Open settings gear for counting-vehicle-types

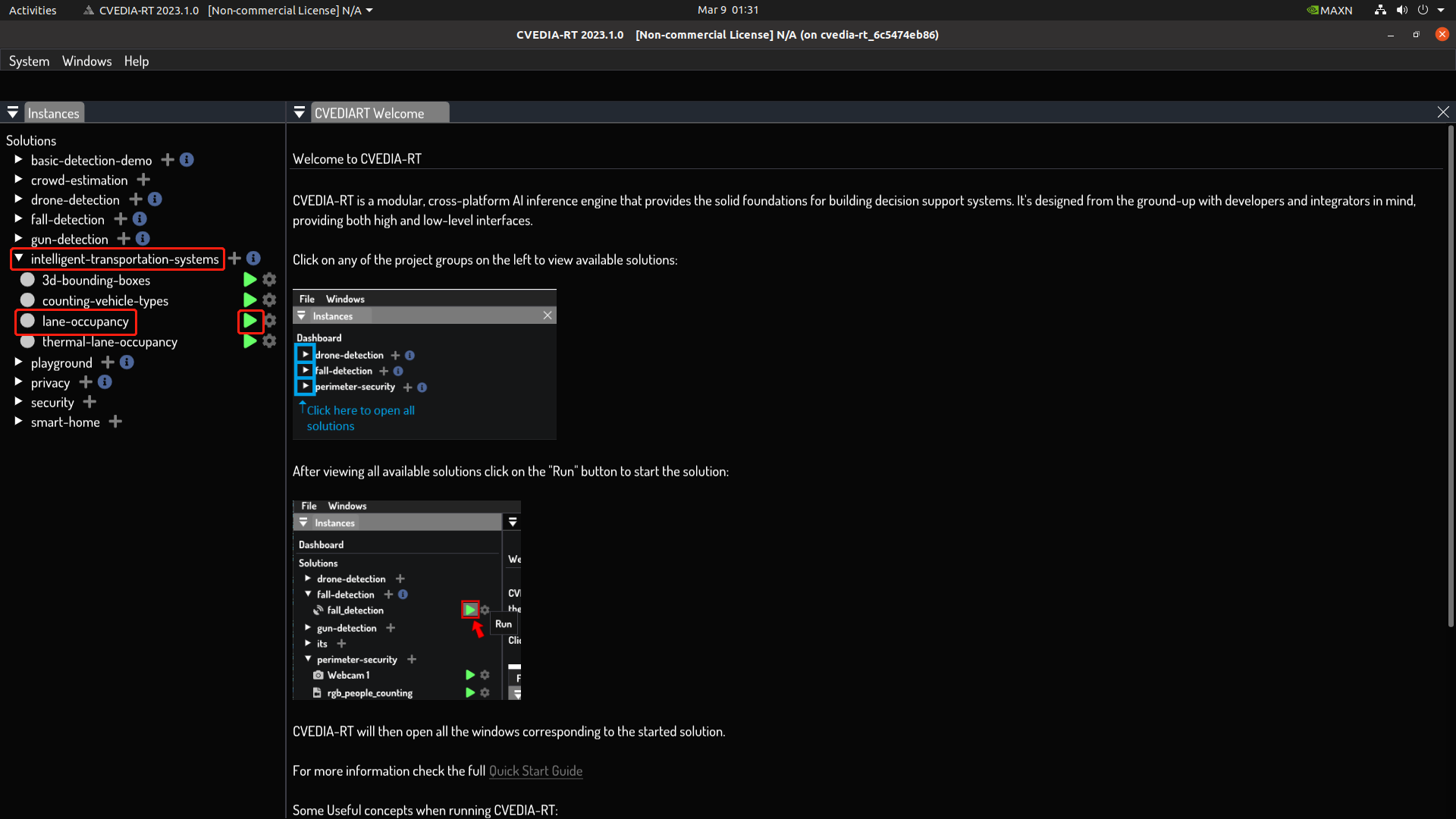point(269,300)
